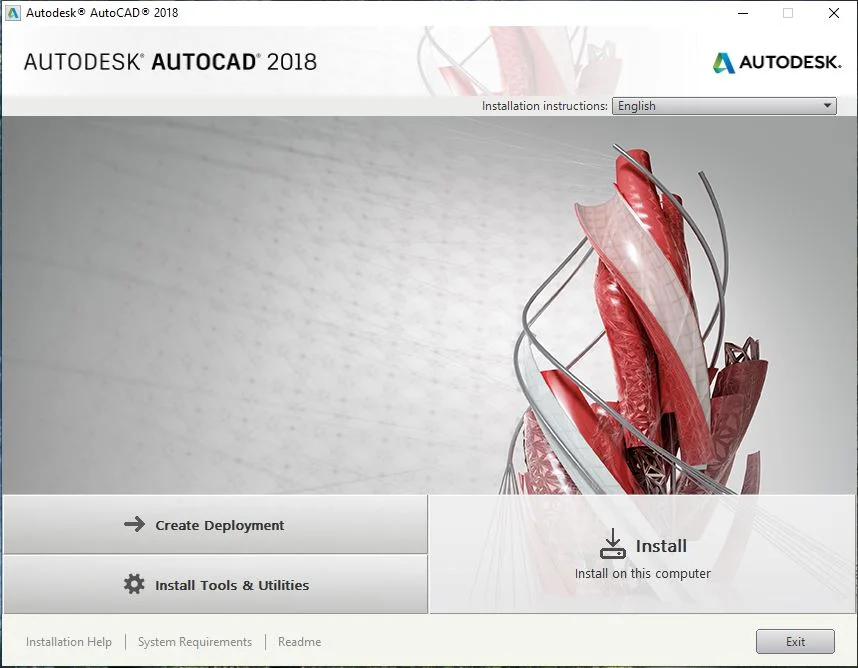This screenshot has height=668, width=858.
Task: Click the black arrow pointing at Create Deployment
Action: tap(131, 524)
